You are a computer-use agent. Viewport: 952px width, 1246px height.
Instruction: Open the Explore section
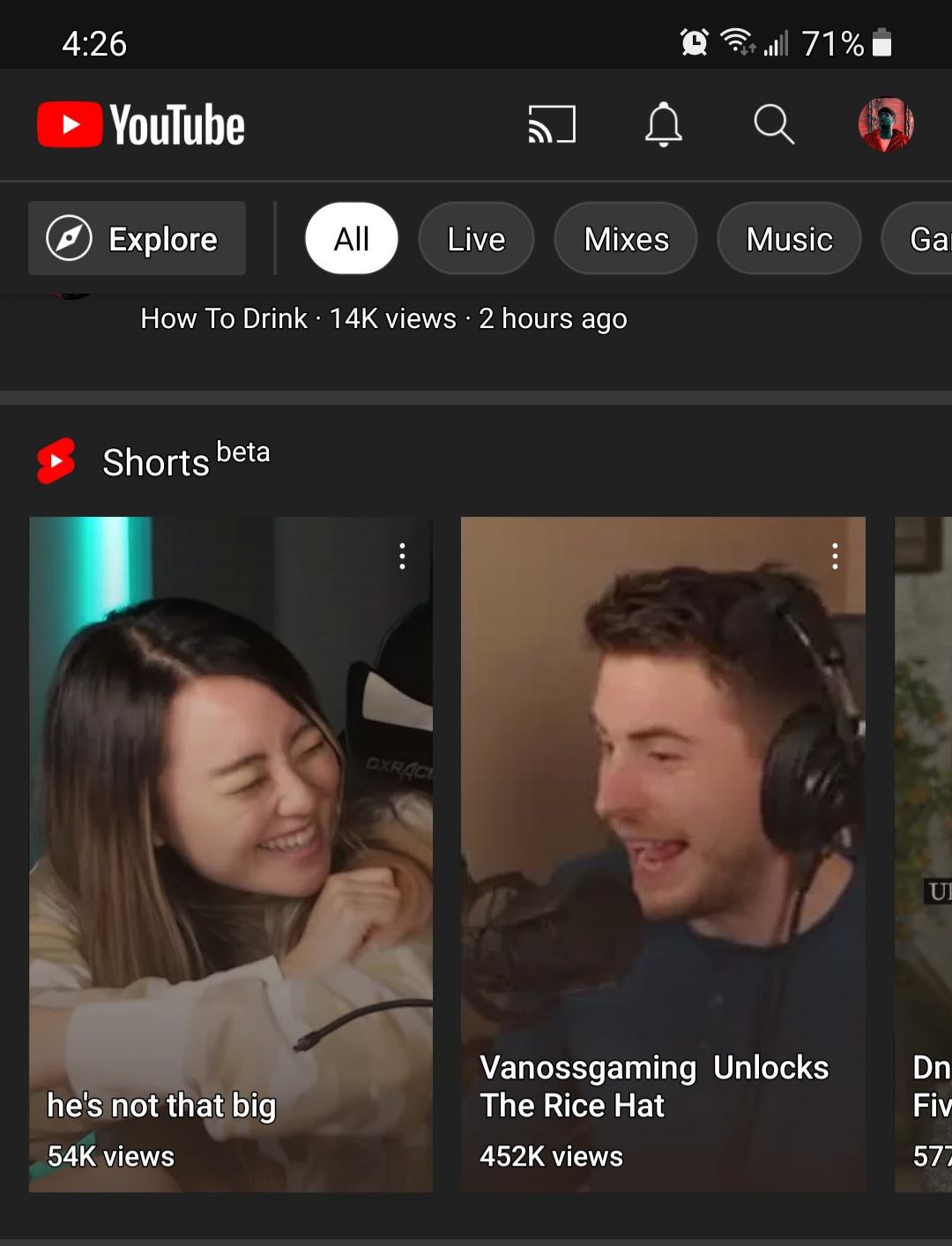[x=137, y=238]
